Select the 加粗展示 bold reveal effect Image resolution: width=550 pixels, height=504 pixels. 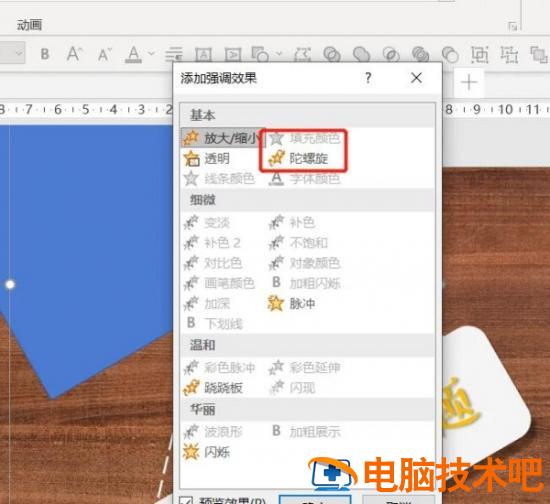[306, 431]
